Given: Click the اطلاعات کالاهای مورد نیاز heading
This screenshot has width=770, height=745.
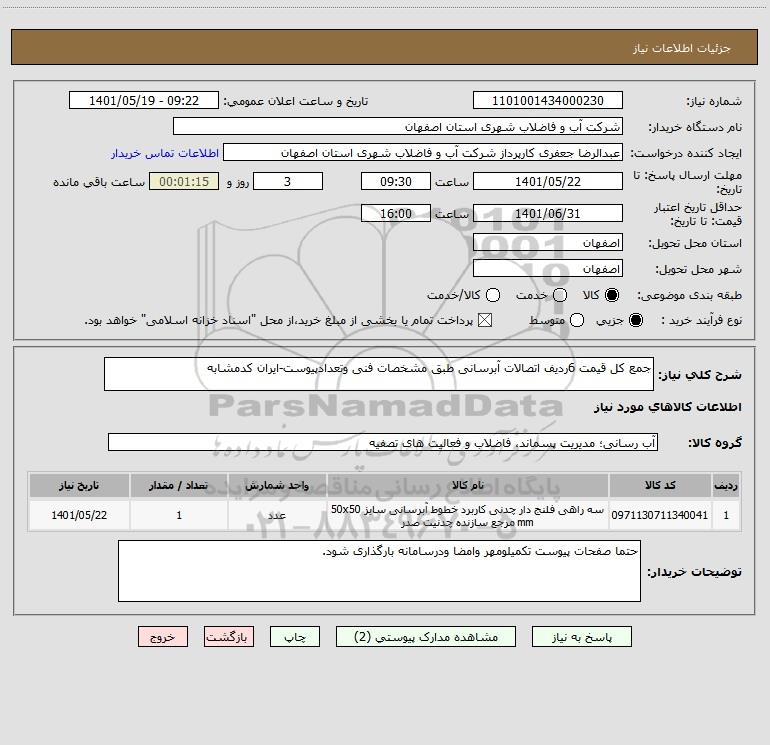Looking at the screenshot, I should tap(667, 407).
